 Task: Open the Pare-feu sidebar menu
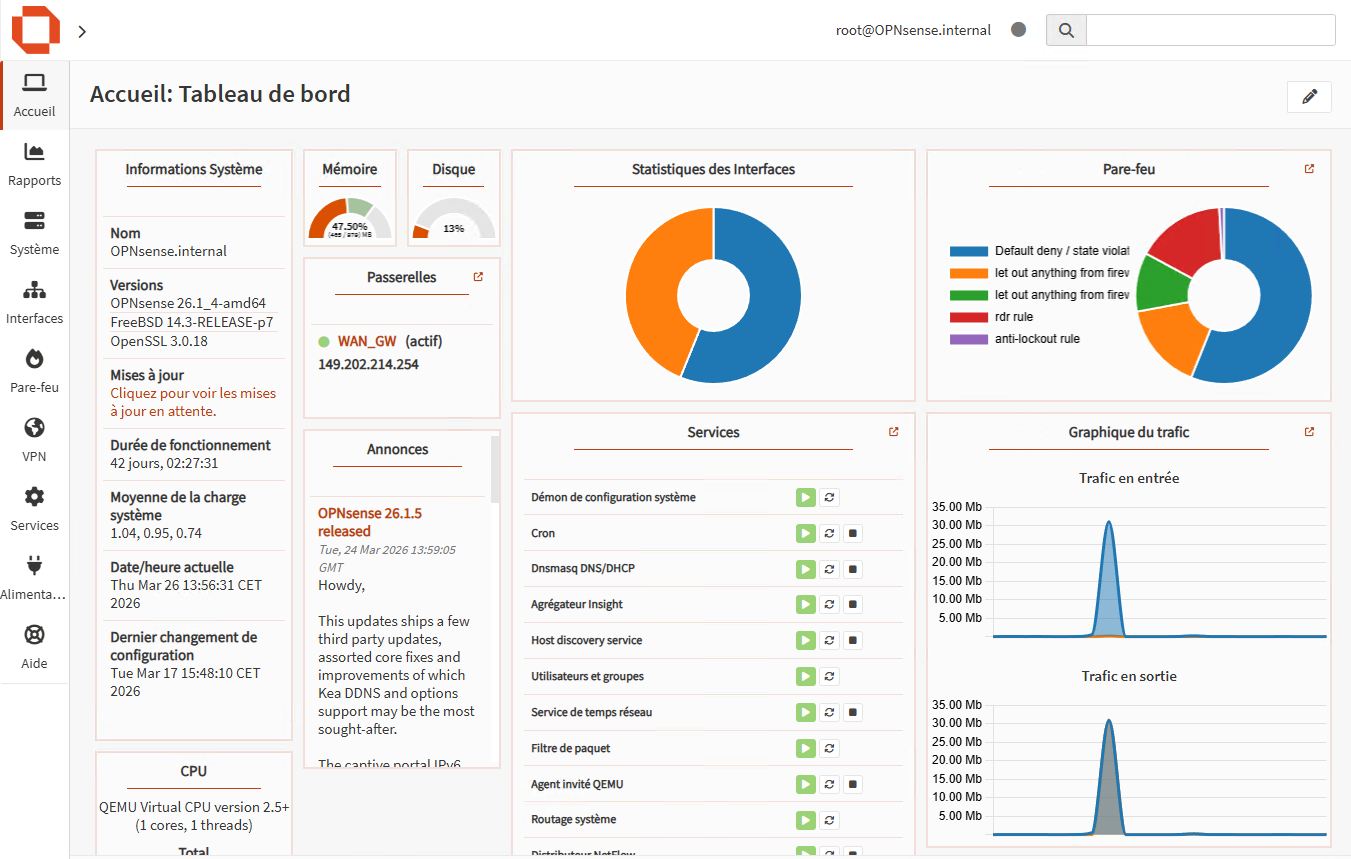click(x=34, y=370)
